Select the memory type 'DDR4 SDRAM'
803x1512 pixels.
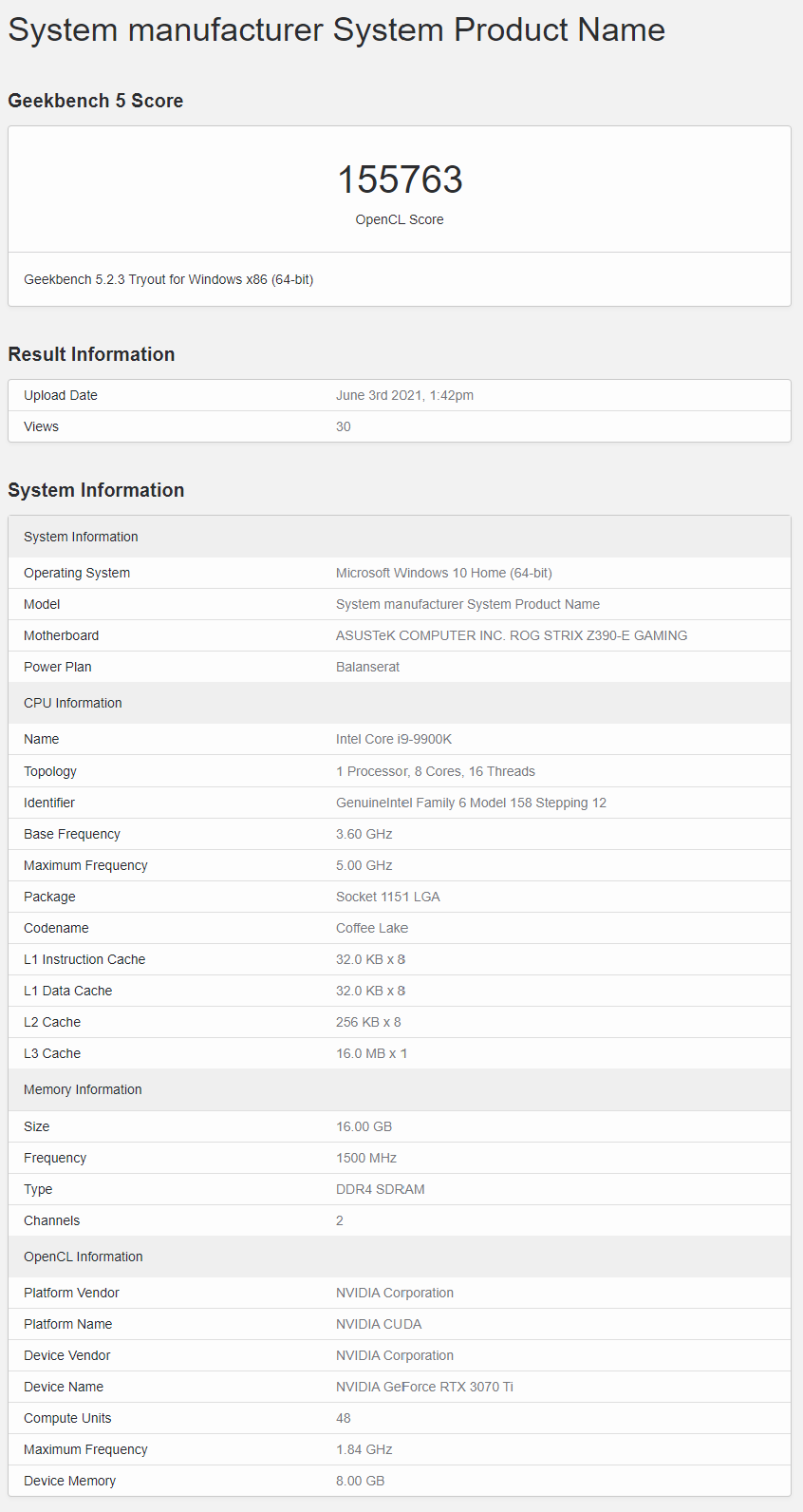[381, 1189]
